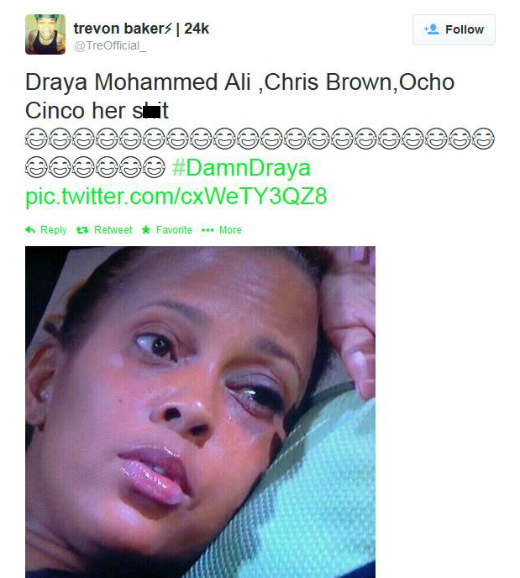Select the Reply text label

[x=53, y=230]
